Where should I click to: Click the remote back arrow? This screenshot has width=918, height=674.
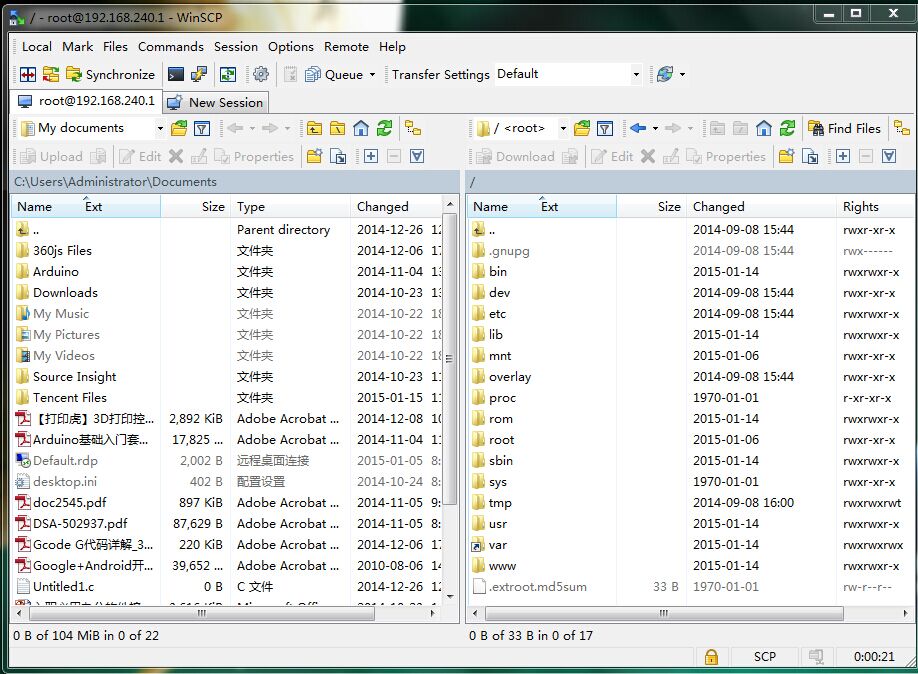coord(639,128)
